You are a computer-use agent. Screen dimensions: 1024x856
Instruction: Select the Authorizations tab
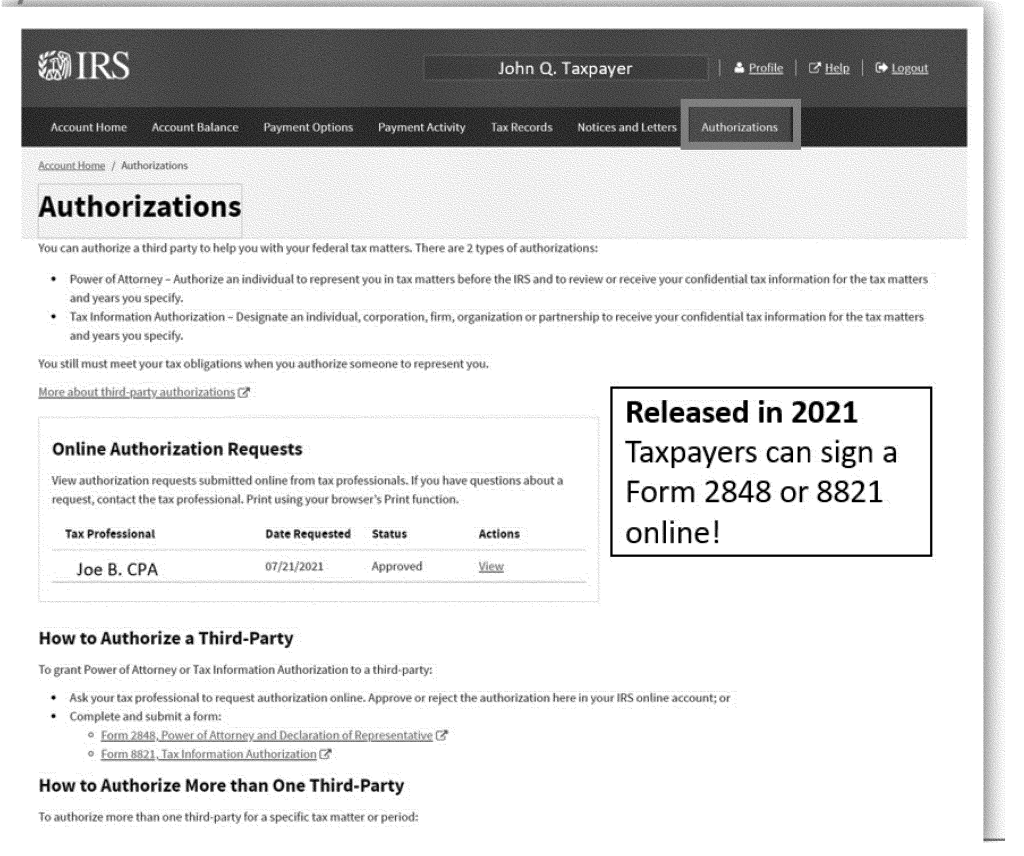click(740, 125)
